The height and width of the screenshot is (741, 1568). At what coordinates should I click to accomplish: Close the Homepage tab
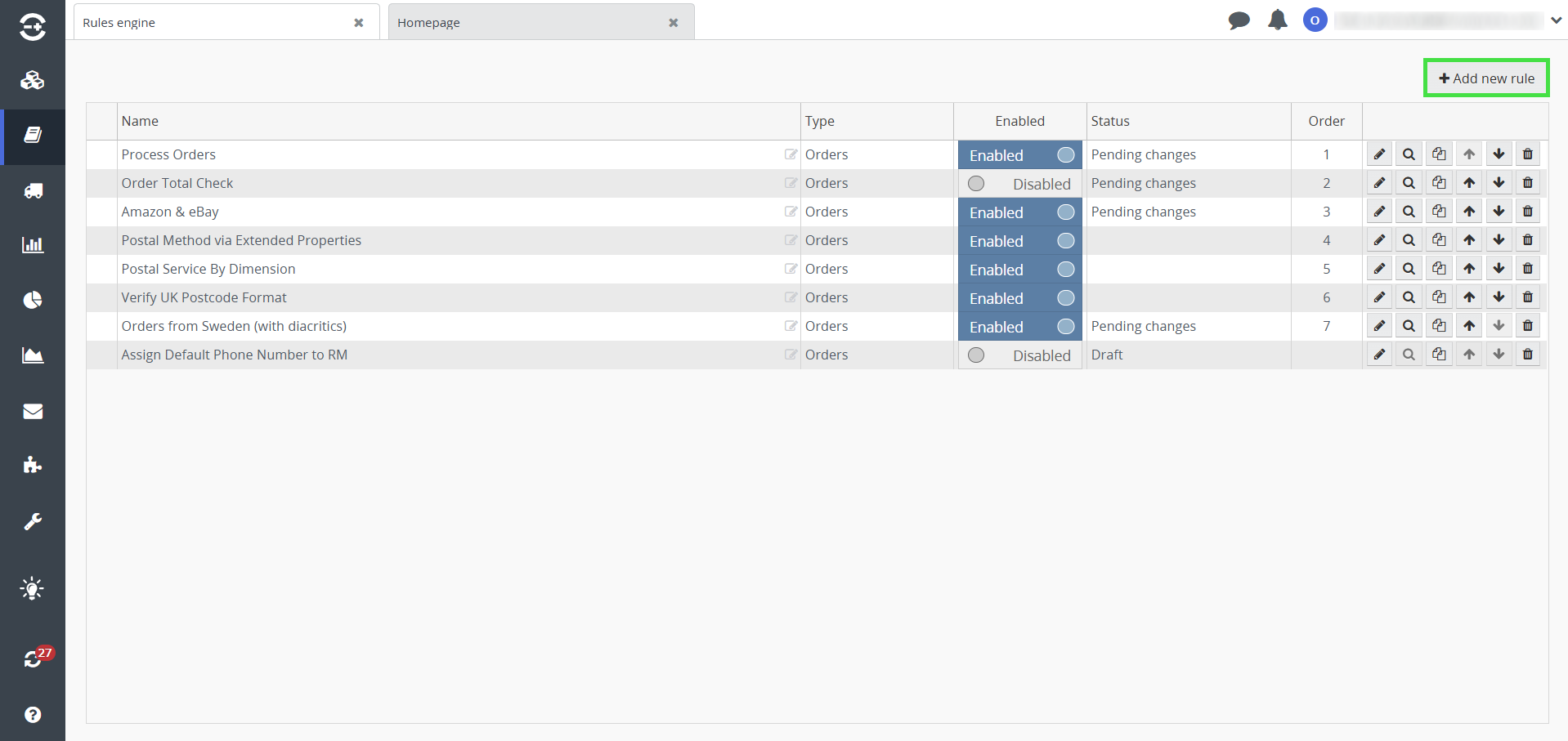[x=673, y=23]
